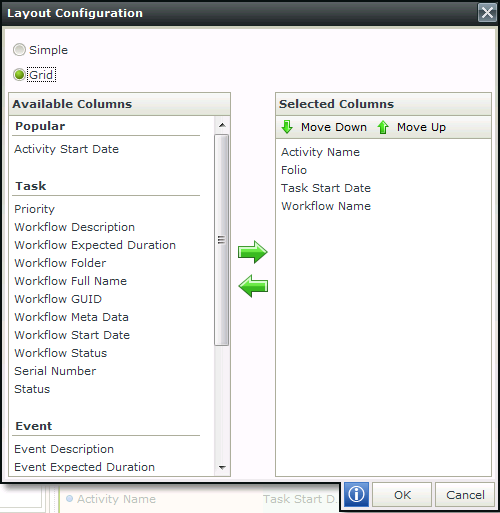
Task: Select the Simple layout radio button
Action: 19,50
